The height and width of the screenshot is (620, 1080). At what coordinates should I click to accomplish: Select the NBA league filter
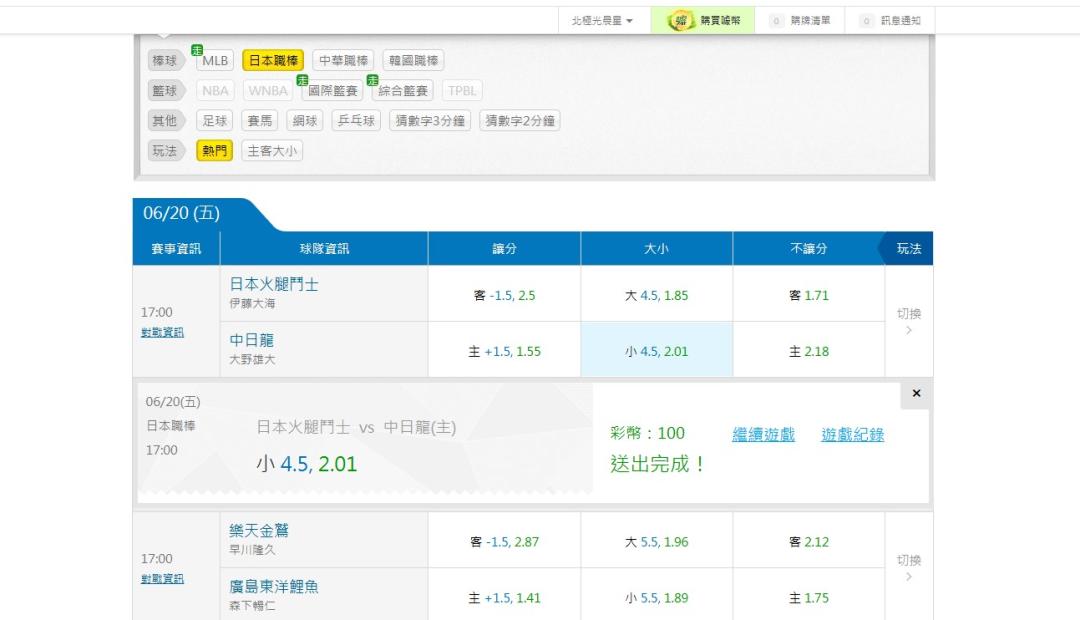215,90
